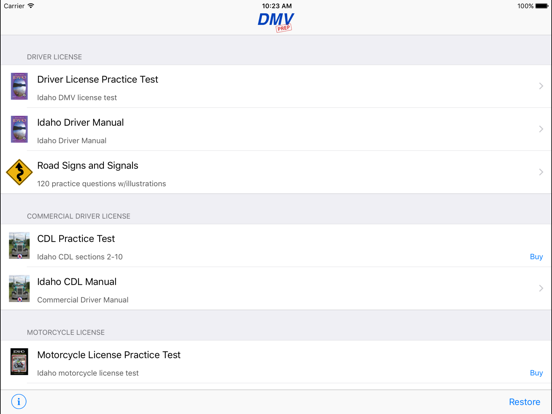The height and width of the screenshot is (414, 552).
Task: Open the chevron for Idaho Driver Manual
Action: tap(541, 129)
